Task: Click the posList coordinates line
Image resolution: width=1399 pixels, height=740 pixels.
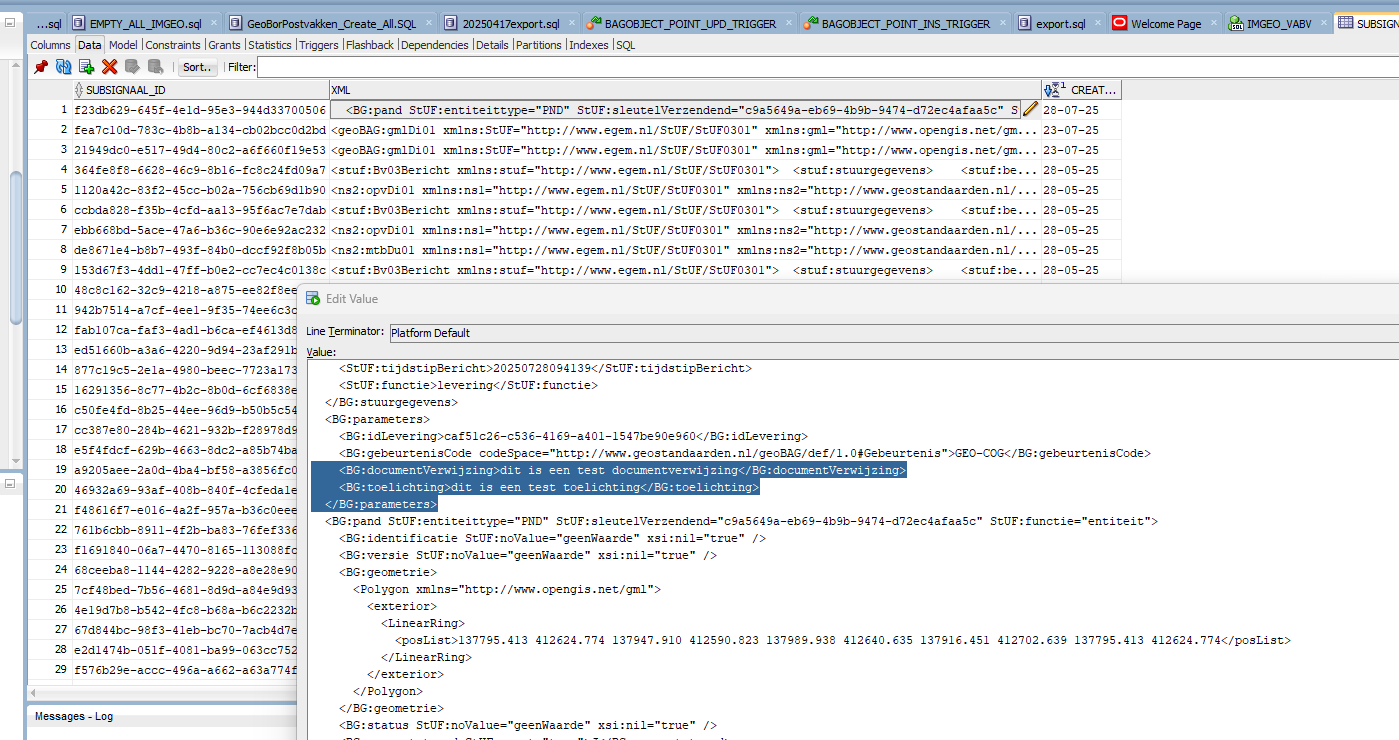Action: (x=843, y=640)
